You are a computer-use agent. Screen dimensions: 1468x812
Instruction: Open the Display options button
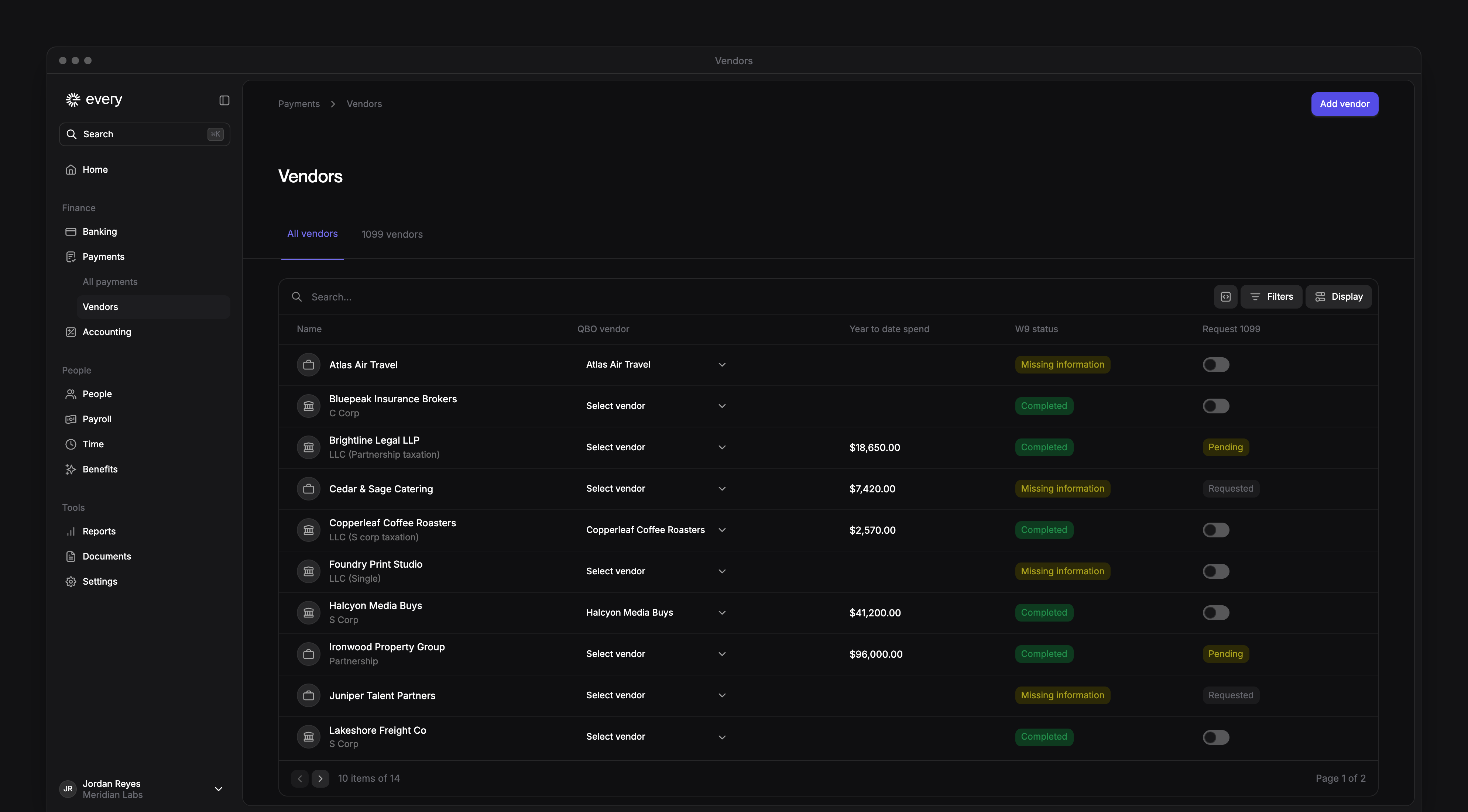pyautogui.click(x=1338, y=297)
